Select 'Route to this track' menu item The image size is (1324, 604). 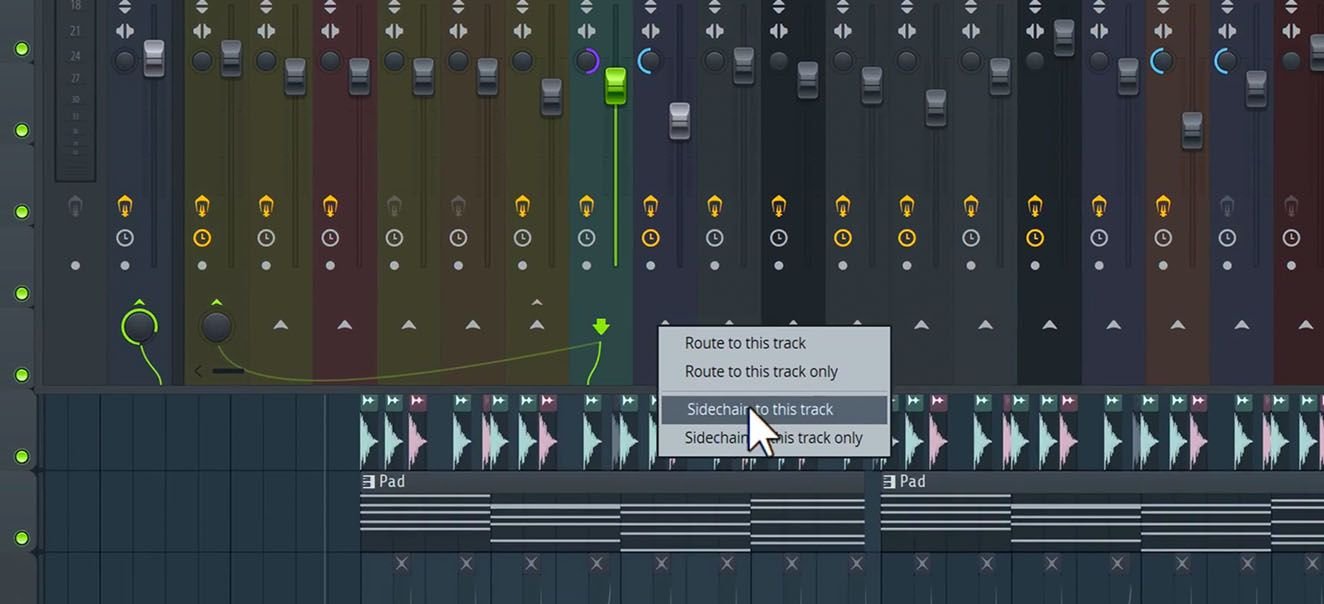click(x=745, y=343)
